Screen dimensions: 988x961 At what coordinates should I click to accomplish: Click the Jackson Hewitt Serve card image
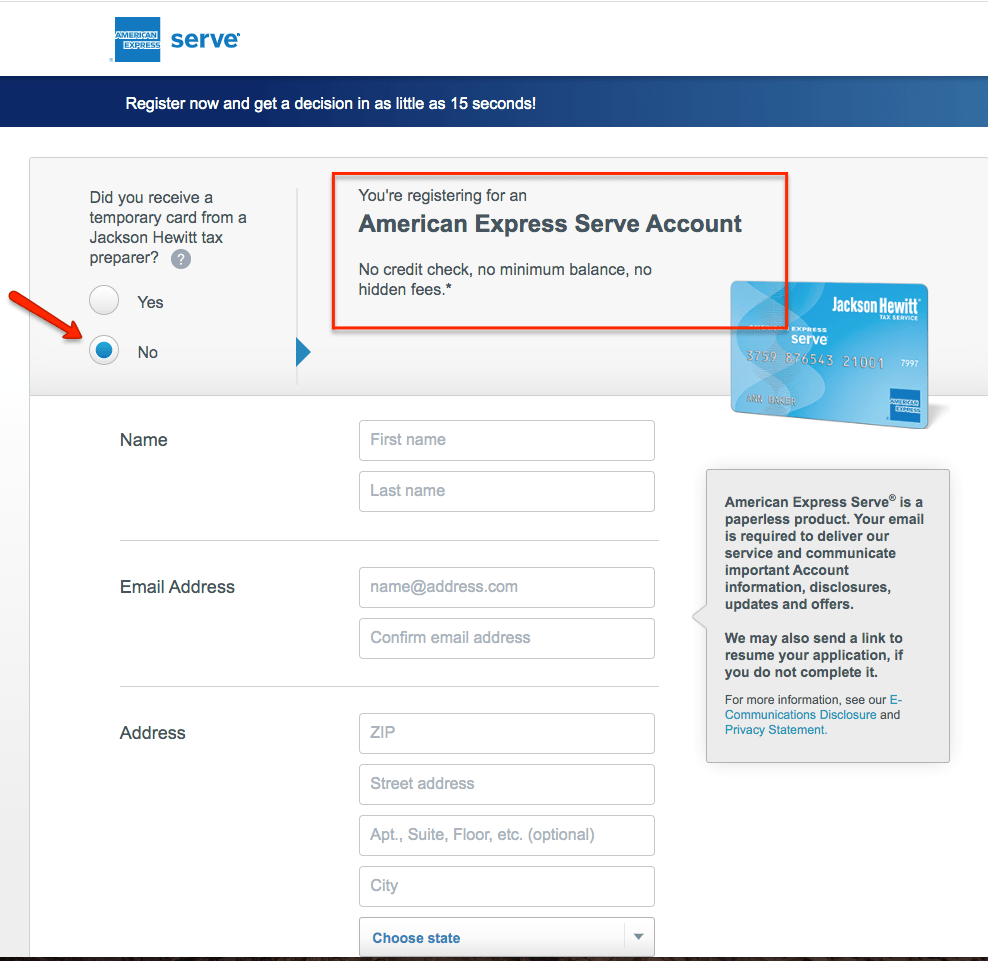pyautogui.click(x=829, y=355)
